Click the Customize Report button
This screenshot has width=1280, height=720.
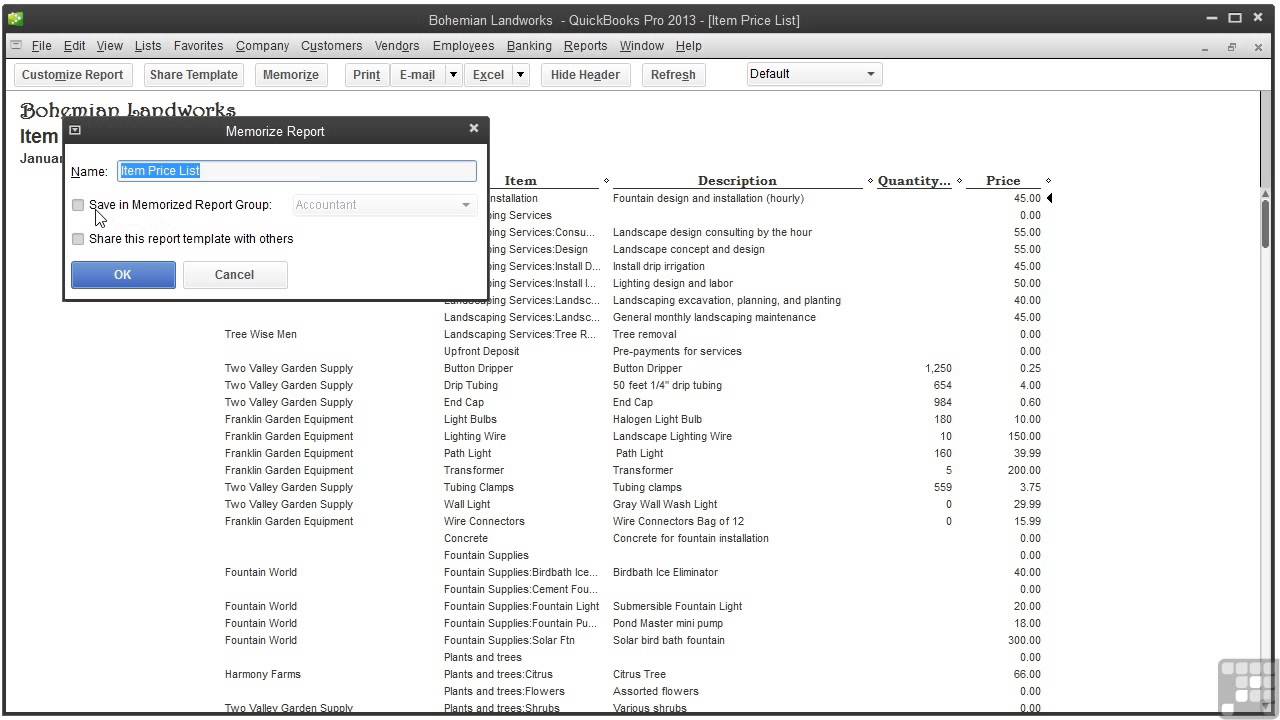pyautogui.click(x=72, y=75)
